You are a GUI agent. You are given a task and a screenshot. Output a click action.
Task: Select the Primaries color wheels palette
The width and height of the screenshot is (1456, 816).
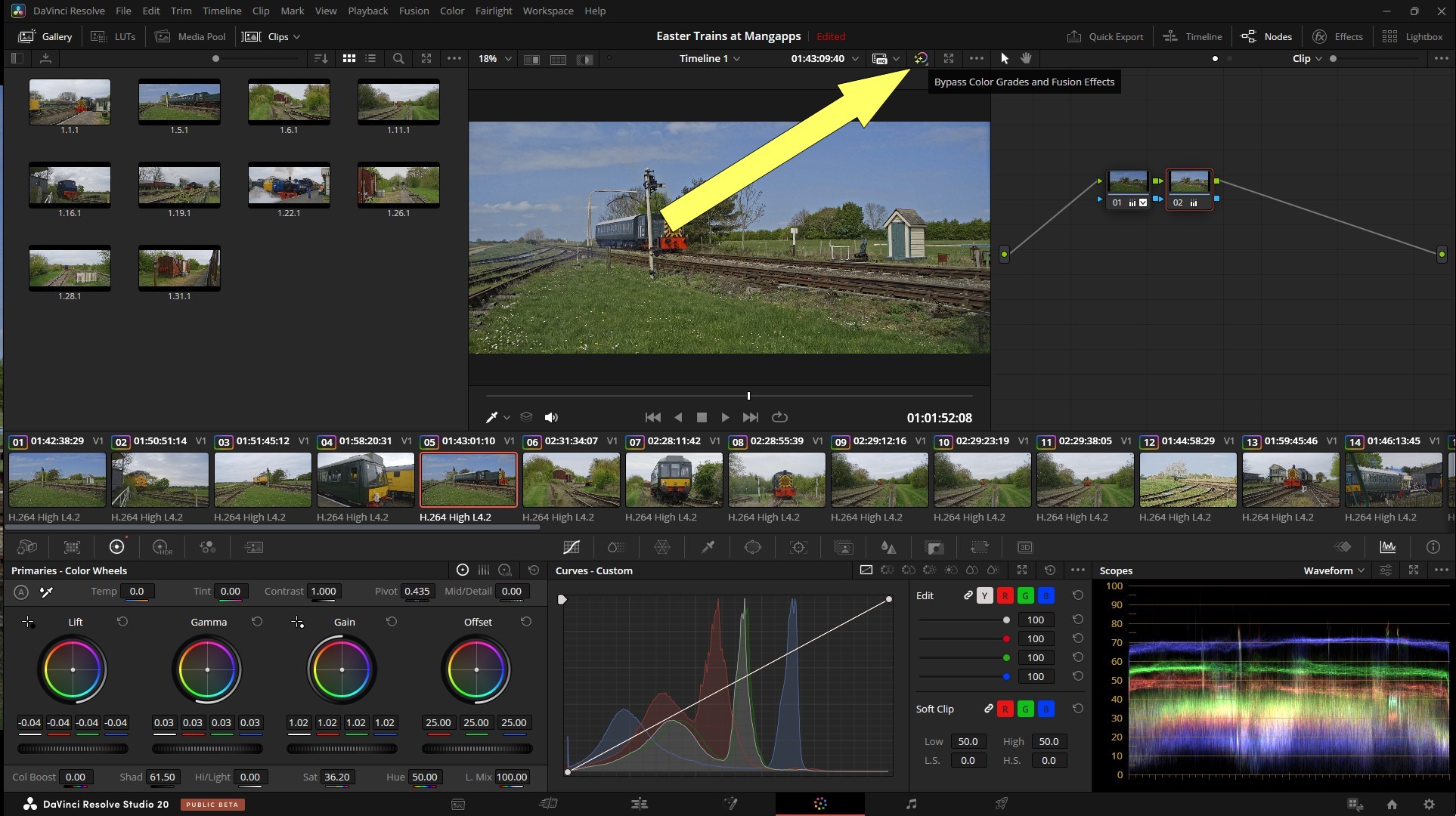(116, 547)
